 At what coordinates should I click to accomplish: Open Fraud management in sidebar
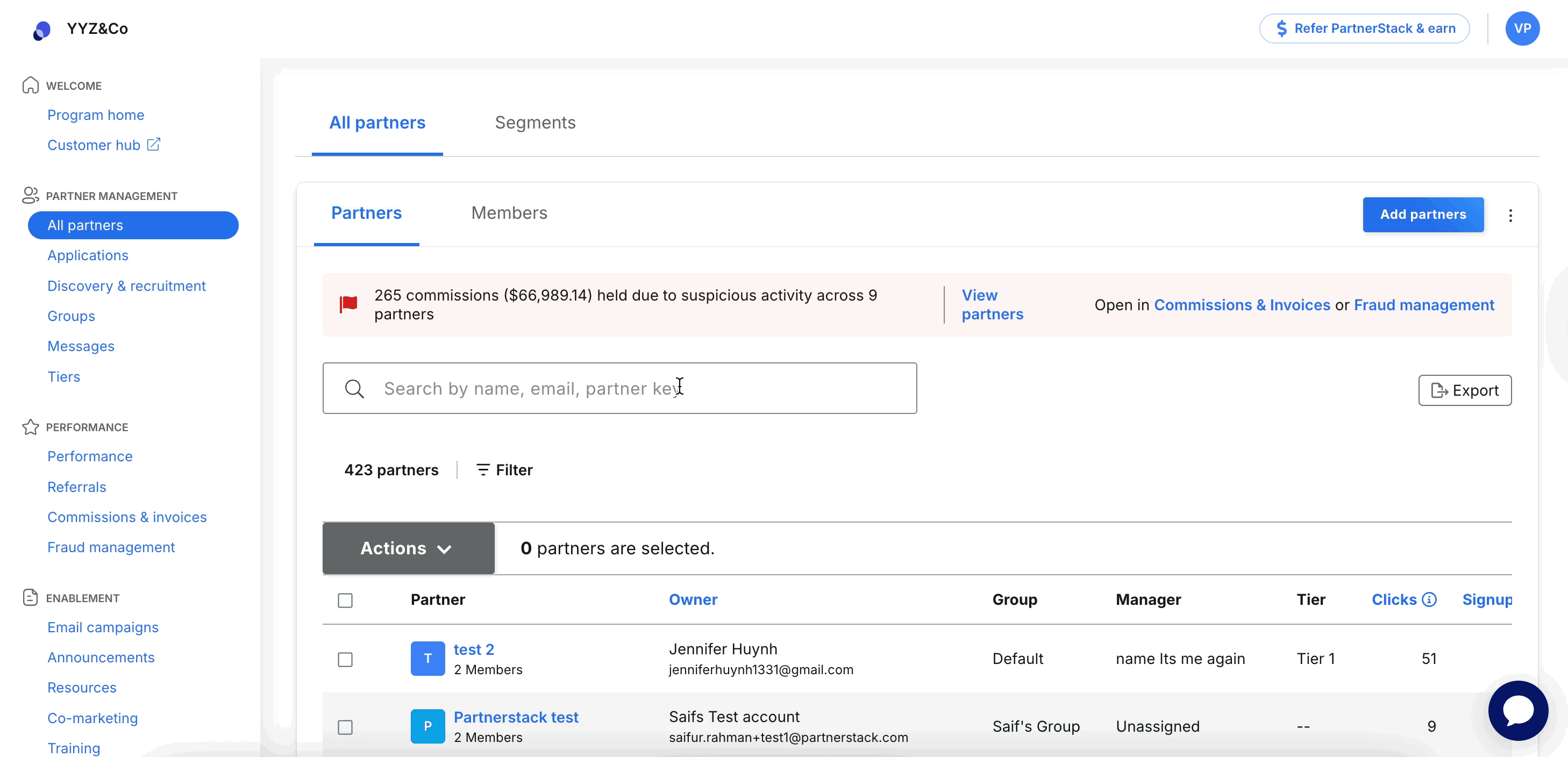[111, 547]
